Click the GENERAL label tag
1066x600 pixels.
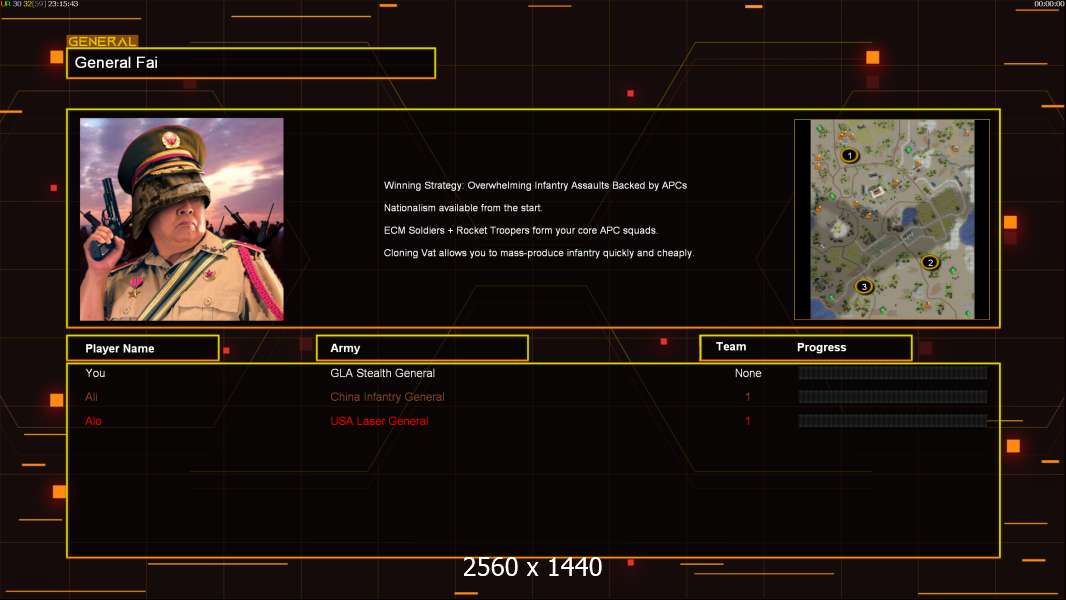[102, 41]
